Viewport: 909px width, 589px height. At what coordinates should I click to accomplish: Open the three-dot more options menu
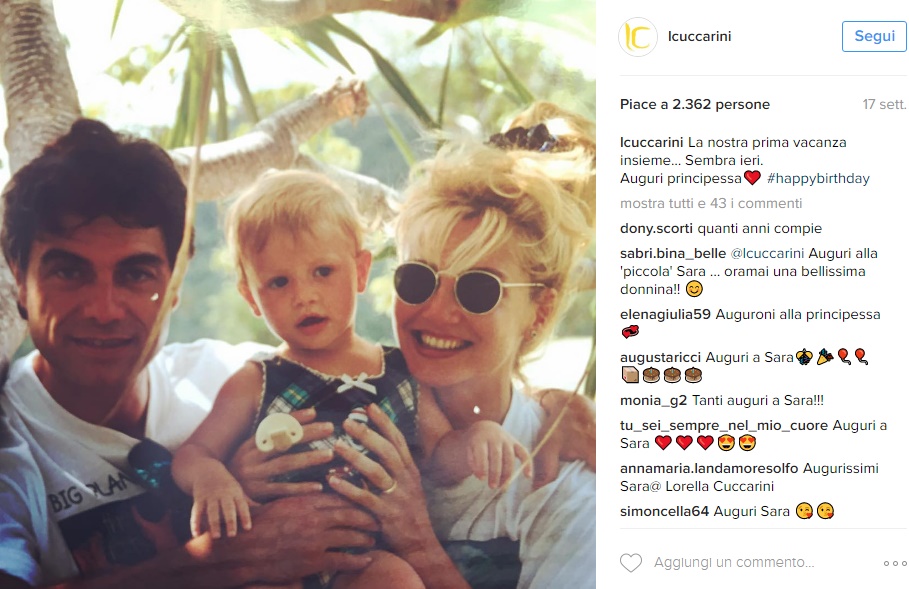tap(895, 563)
